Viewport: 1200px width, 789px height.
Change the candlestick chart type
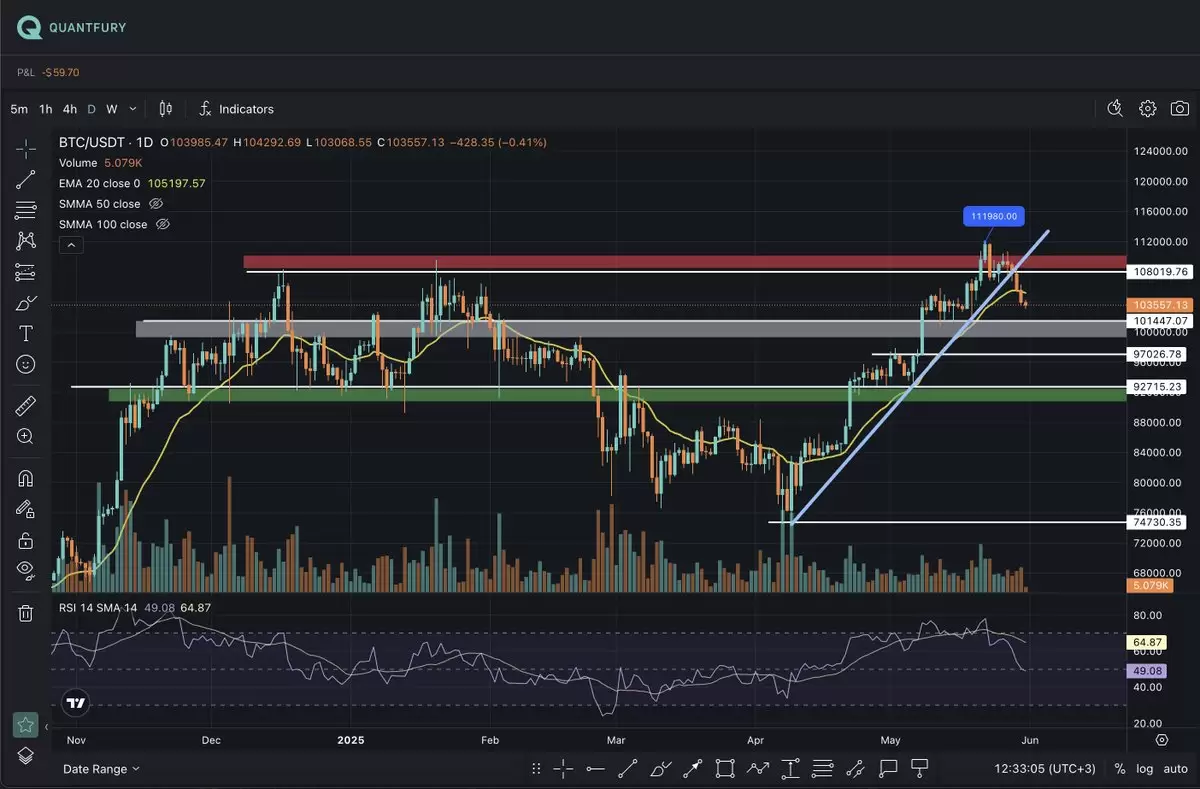coord(166,109)
